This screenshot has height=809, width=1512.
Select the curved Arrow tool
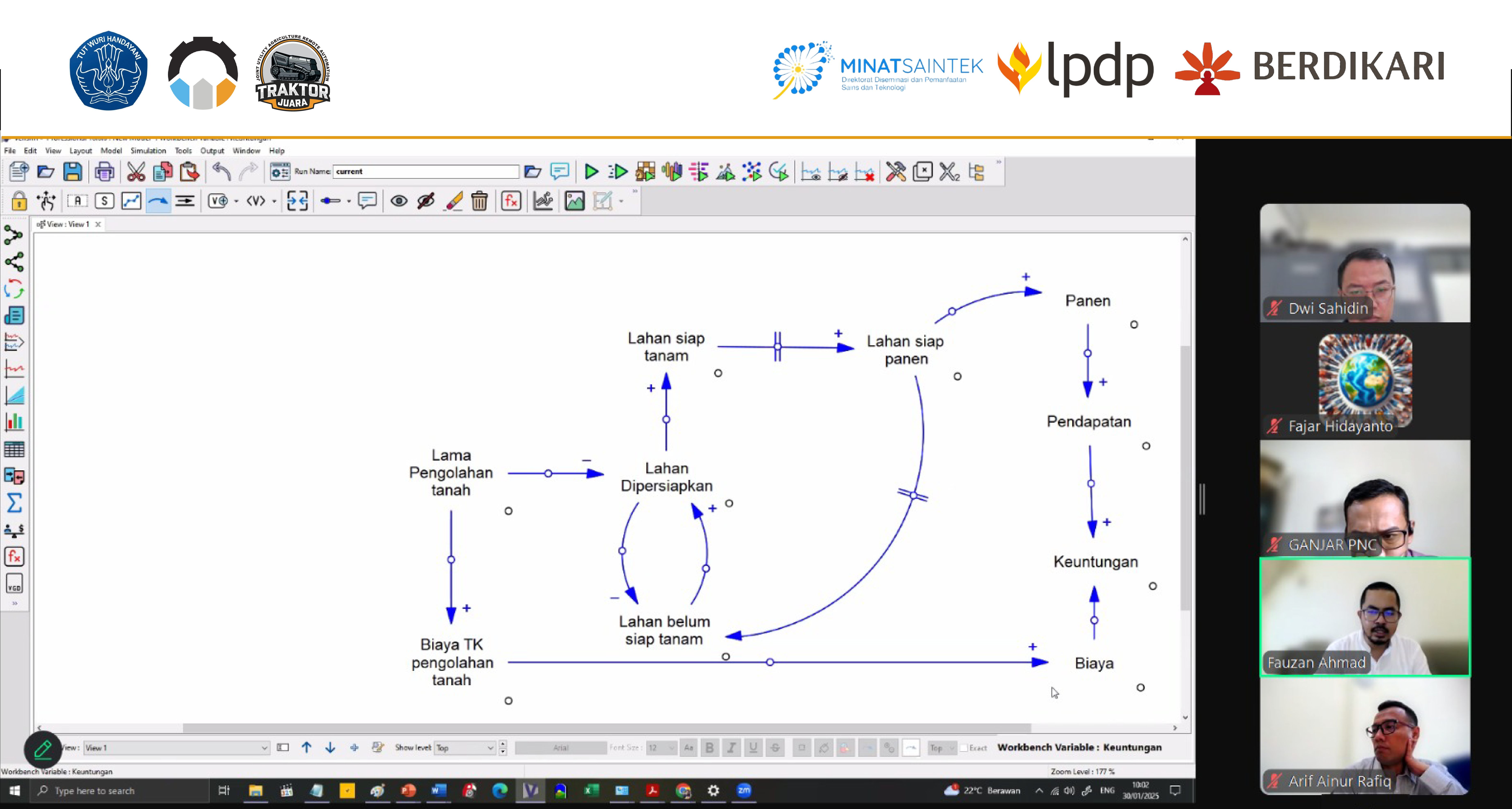pos(158,201)
